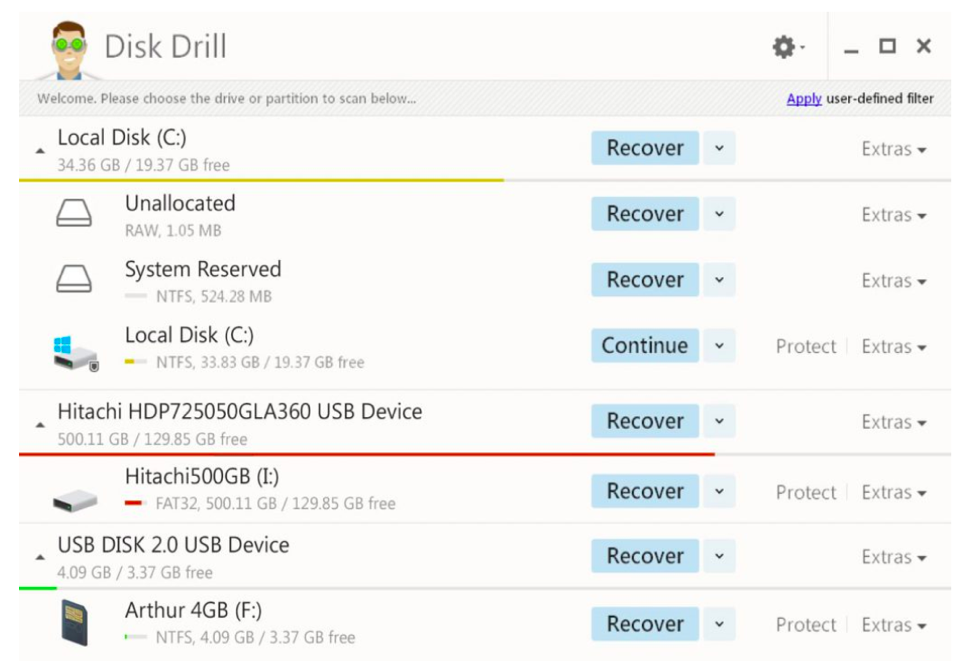Open Extras menu for top-level Local Disk (C:)

[x=894, y=149]
